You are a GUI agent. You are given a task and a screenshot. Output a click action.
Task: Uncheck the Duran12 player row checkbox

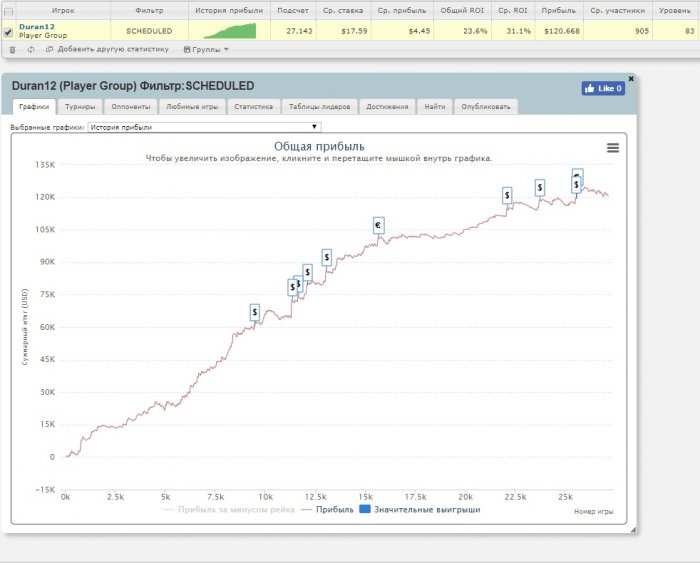point(9,31)
